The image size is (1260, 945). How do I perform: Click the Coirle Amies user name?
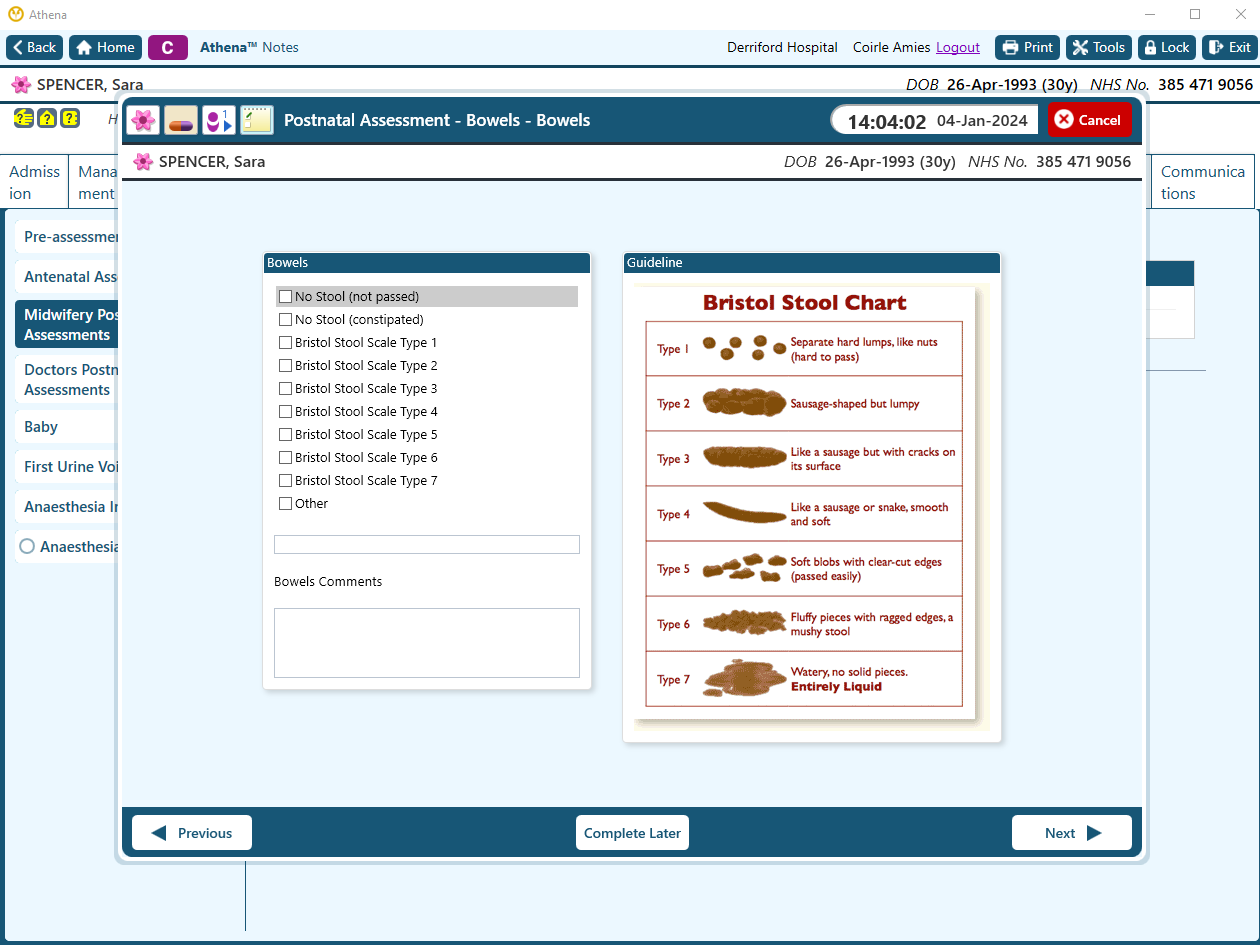pos(891,47)
